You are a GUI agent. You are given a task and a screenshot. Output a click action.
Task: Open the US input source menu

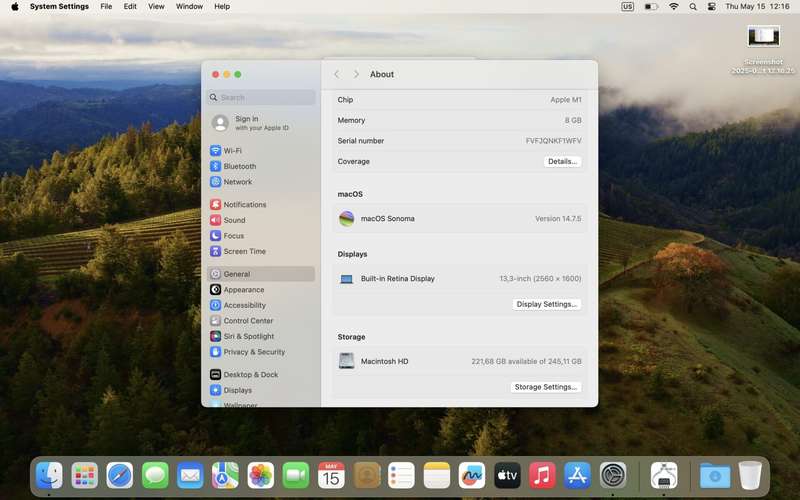click(628, 7)
